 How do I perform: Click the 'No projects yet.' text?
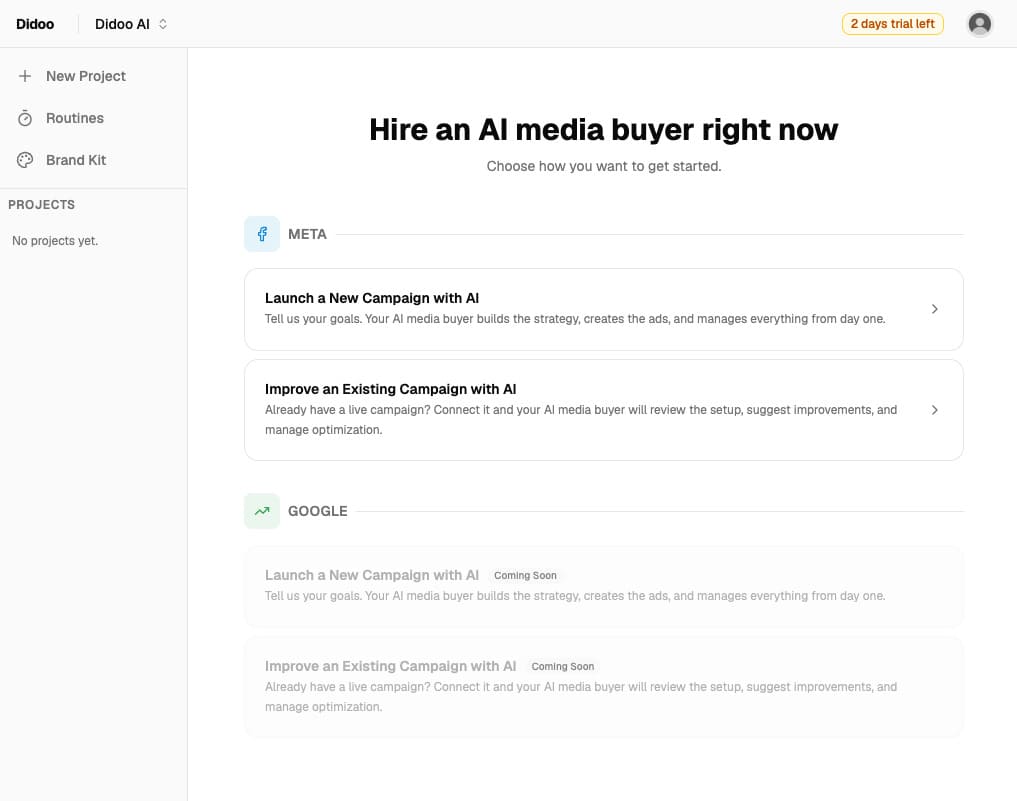click(55, 241)
